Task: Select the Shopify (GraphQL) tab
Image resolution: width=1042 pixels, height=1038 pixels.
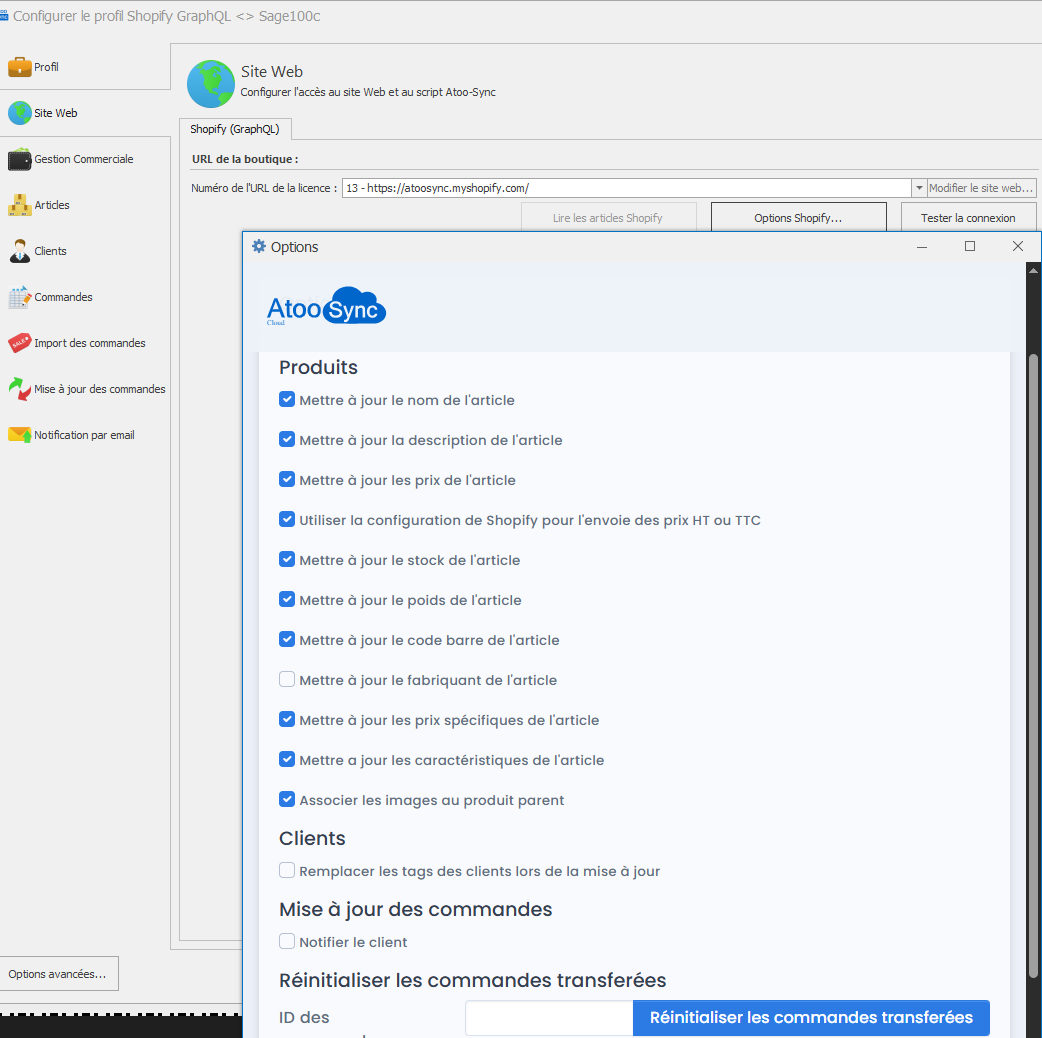Action: pyautogui.click(x=235, y=129)
